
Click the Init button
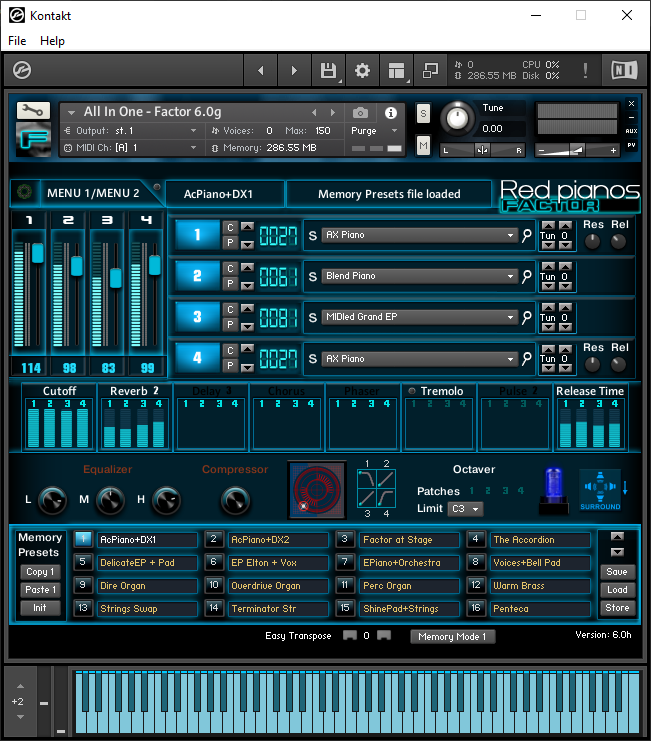(x=40, y=608)
